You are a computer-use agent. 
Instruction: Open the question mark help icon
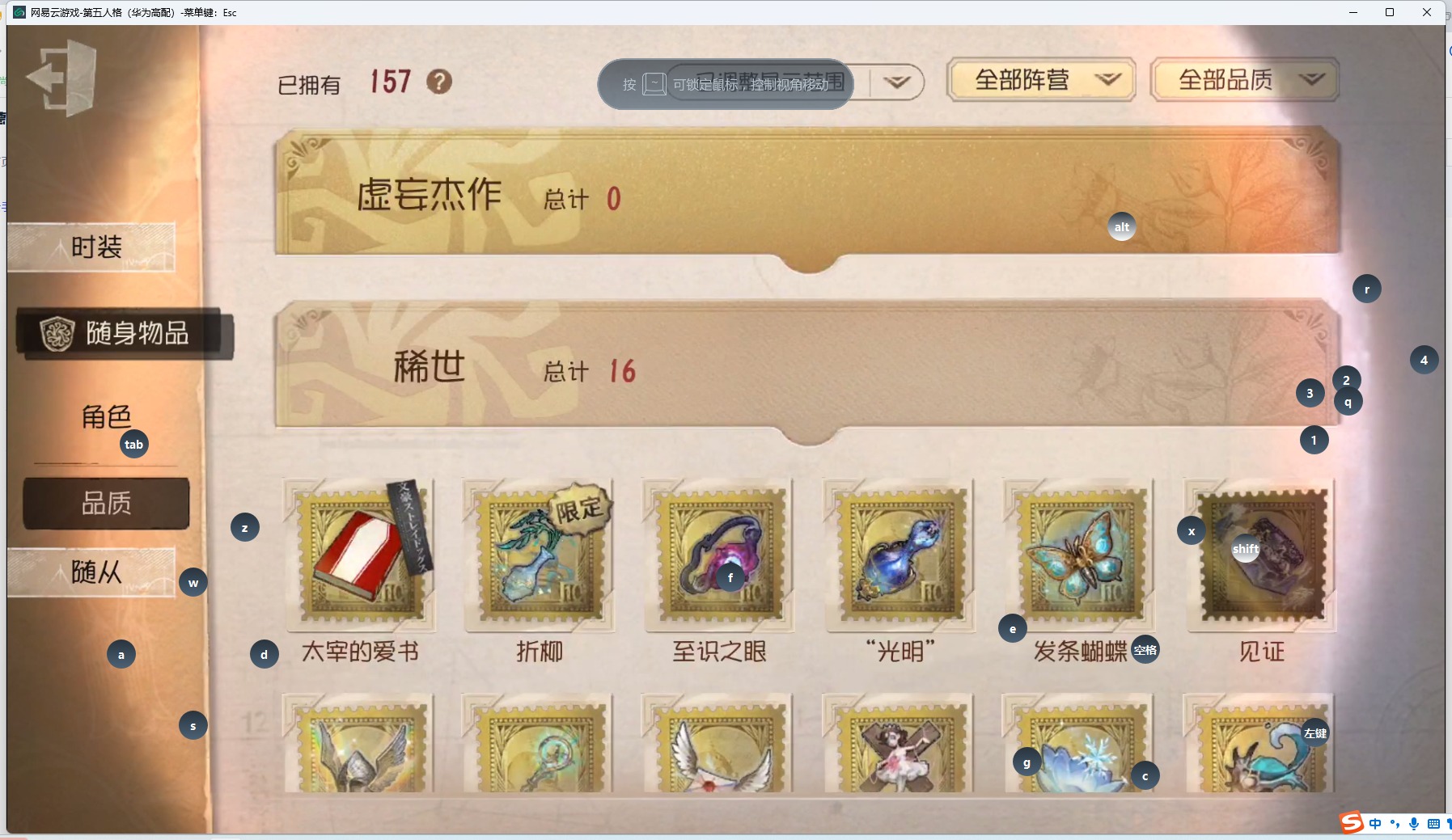pos(439,82)
